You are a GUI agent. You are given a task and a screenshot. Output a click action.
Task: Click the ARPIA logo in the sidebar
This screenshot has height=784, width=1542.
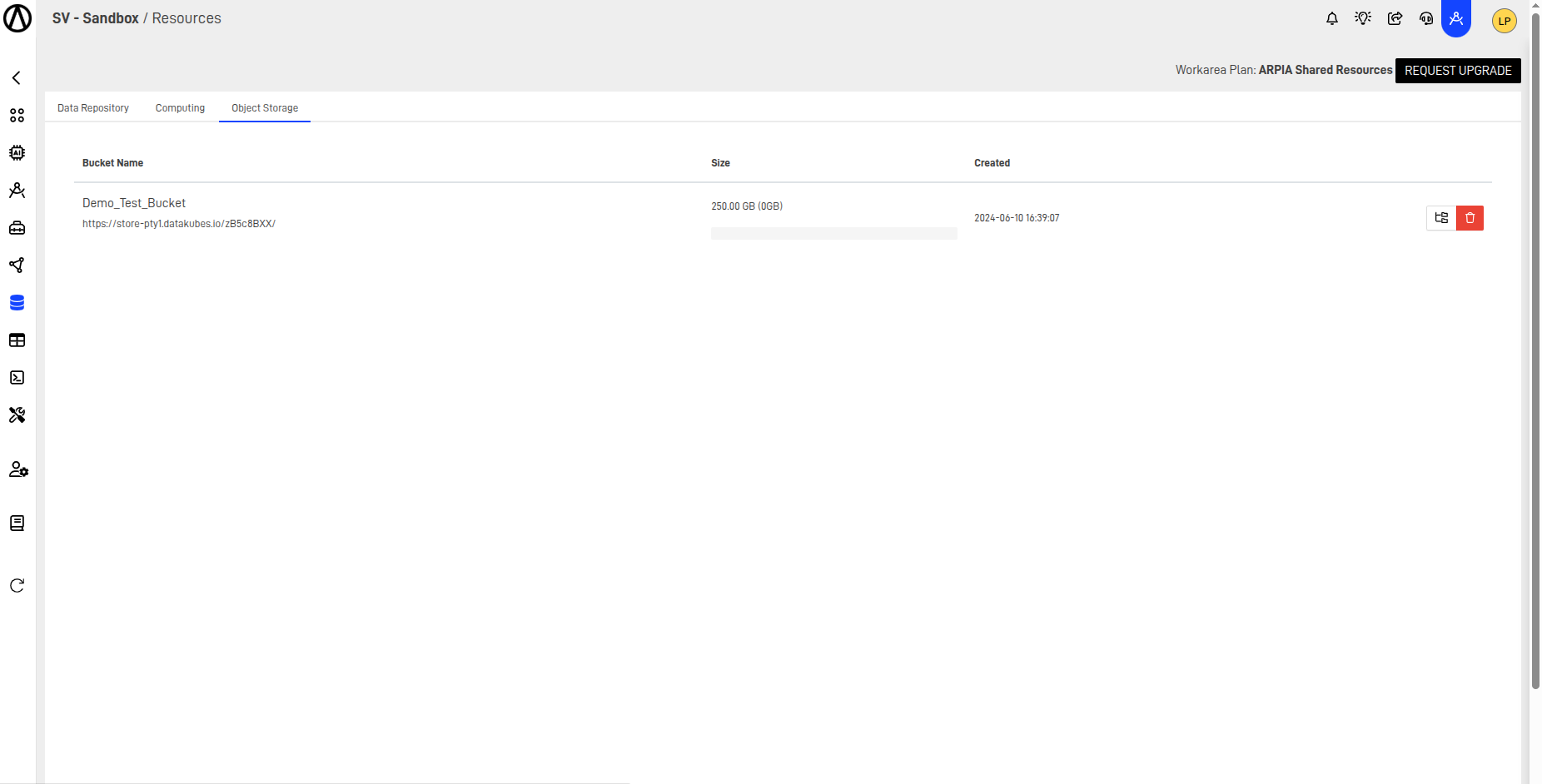click(x=17, y=18)
